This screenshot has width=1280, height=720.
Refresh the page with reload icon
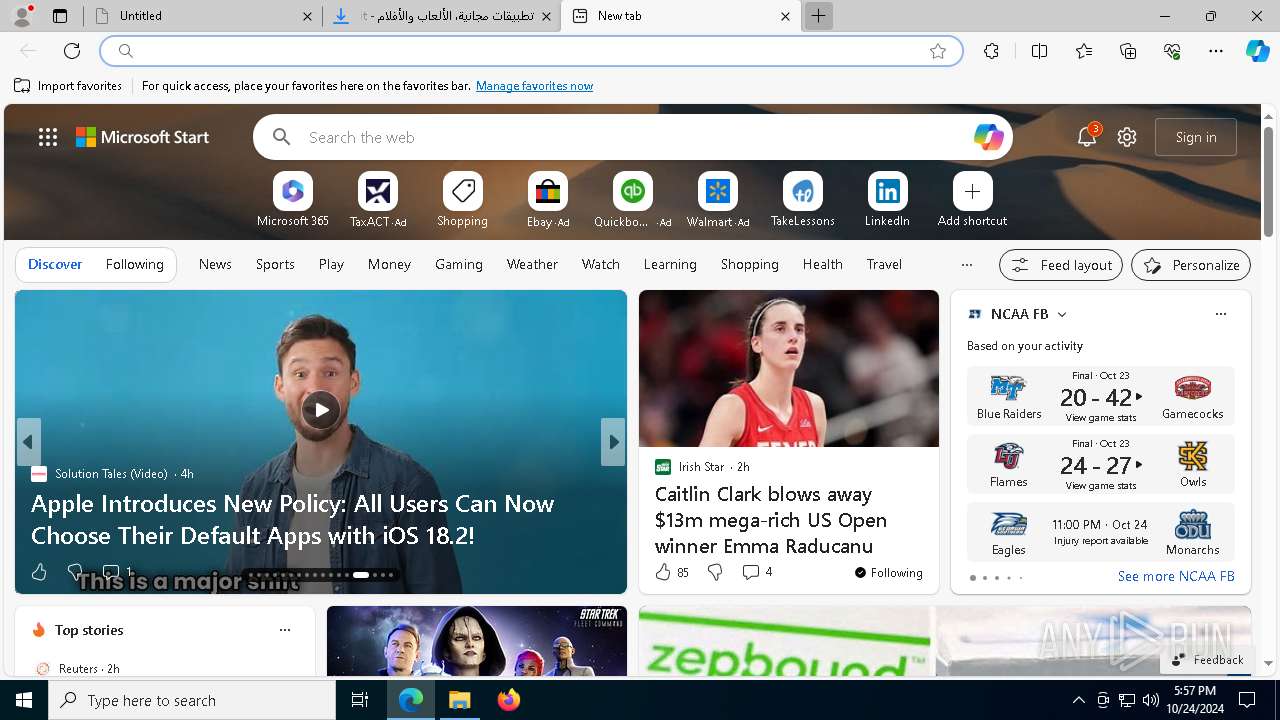click(x=72, y=51)
